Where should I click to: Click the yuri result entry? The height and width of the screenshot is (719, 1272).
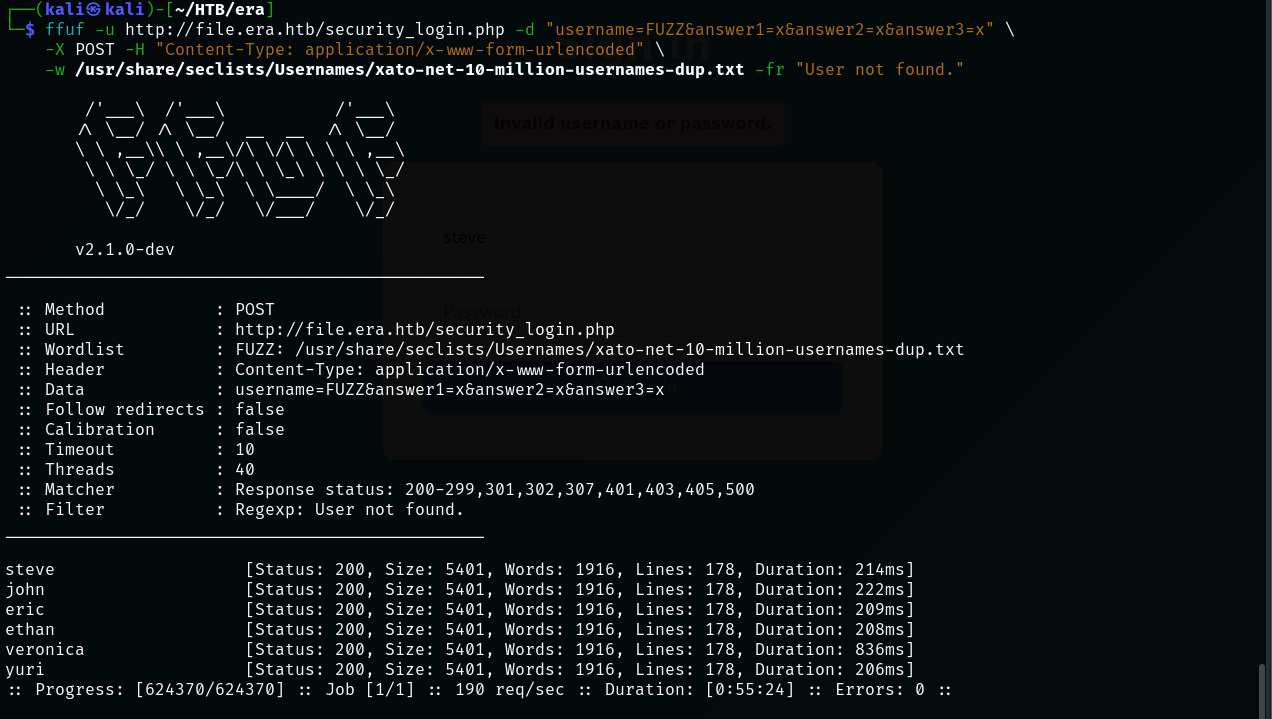(25, 669)
